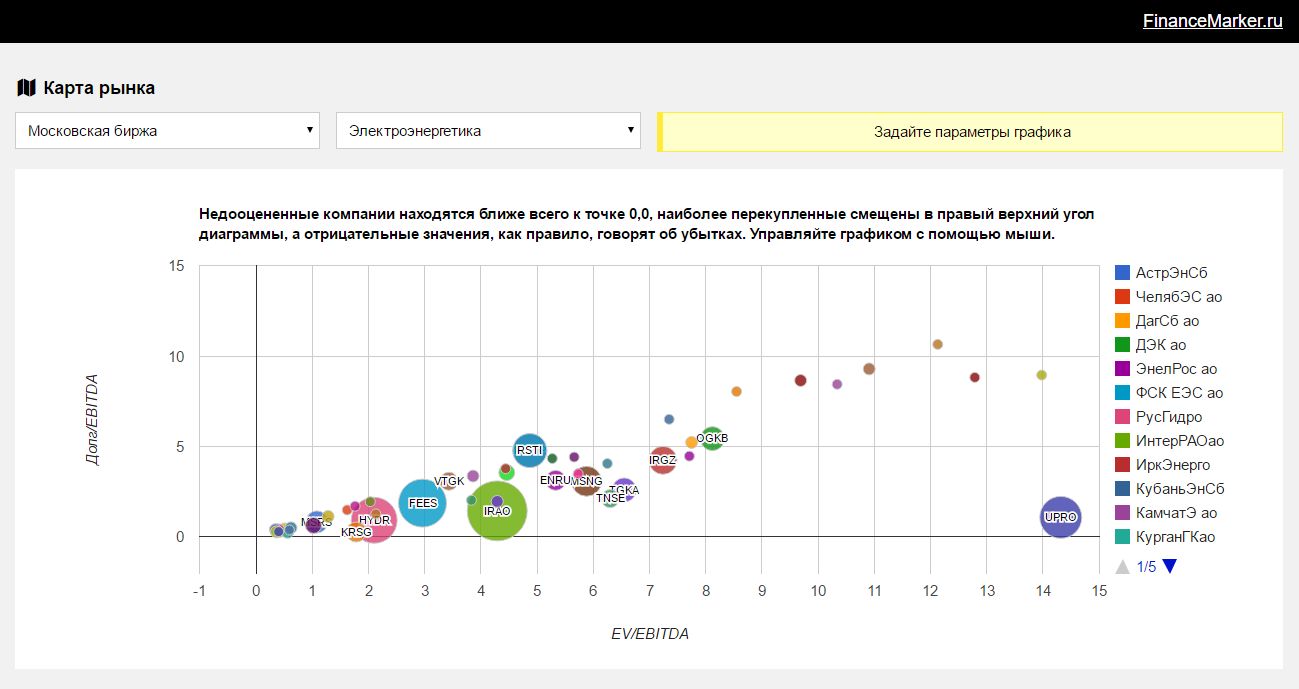1299x689 pixels.
Task: Toggle КубаньЭнСб legend item
Action: 1179,489
